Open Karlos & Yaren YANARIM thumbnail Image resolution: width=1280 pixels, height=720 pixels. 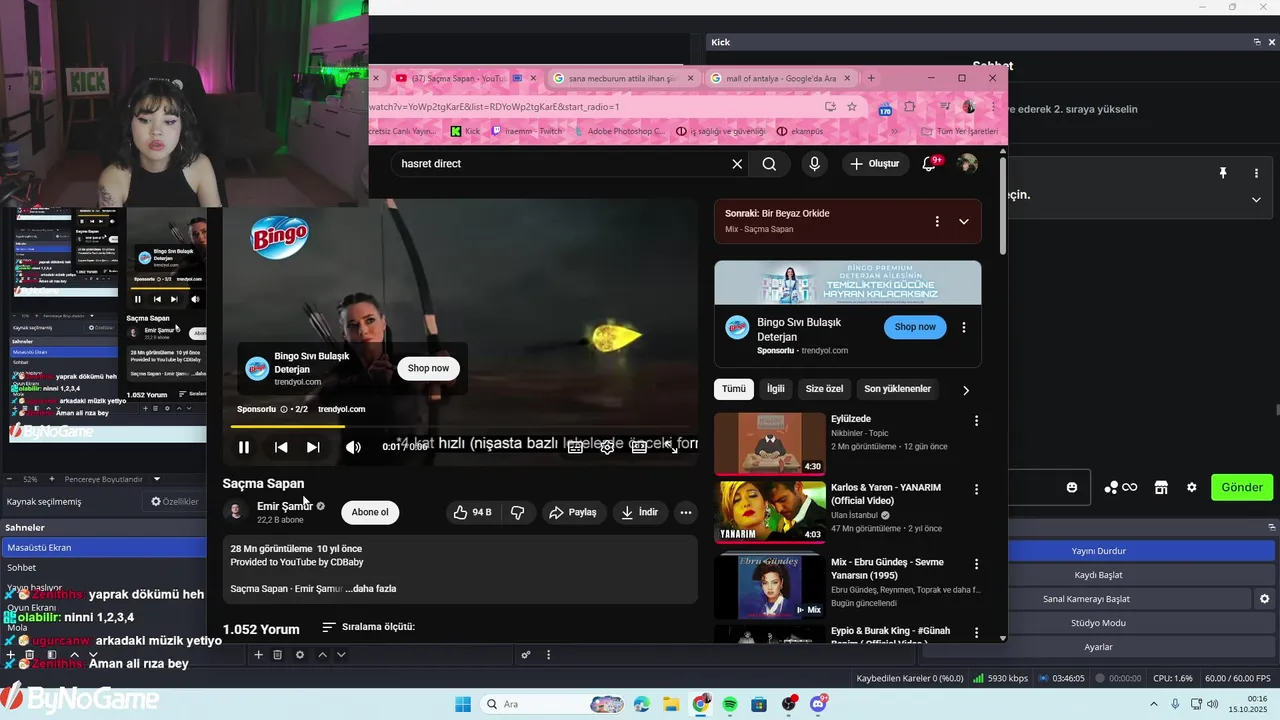tap(770, 512)
